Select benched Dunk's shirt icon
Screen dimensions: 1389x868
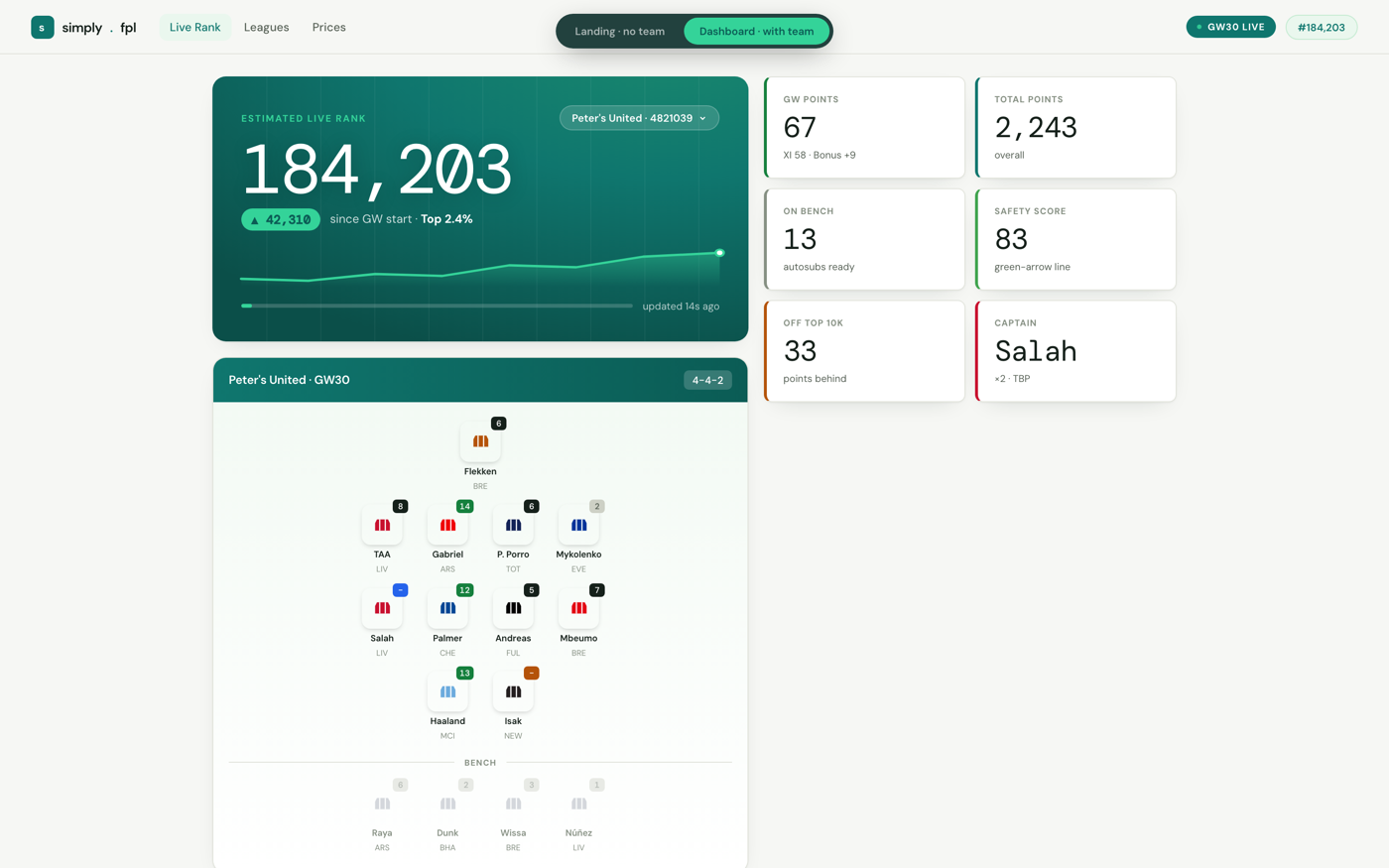click(x=447, y=804)
